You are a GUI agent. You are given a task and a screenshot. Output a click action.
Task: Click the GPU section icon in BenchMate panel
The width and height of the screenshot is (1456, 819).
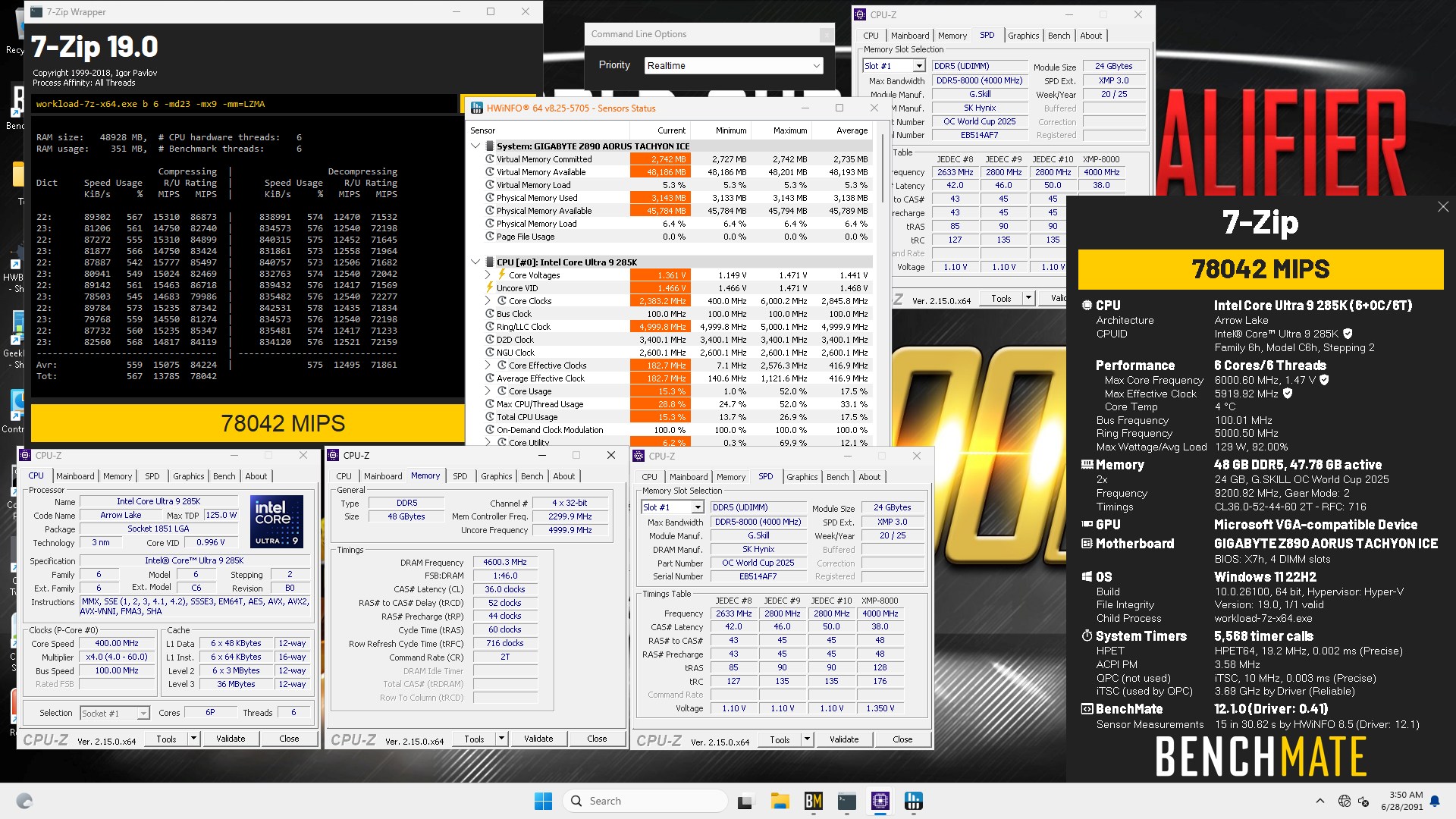[1087, 525]
